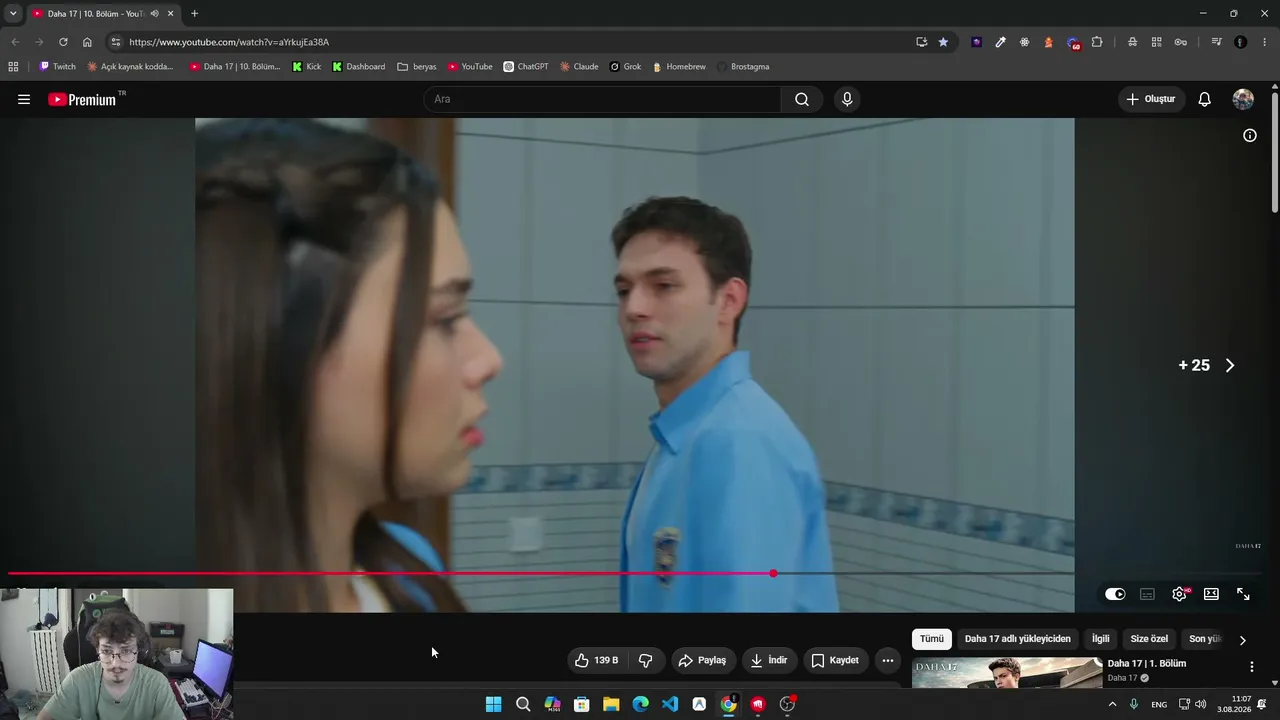Open the beryas bookmarks folder
The image size is (1280, 720).
(x=417, y=67)
